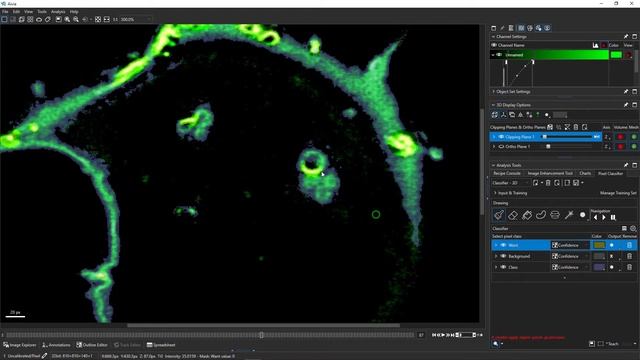Collapse the 3D Display Options section
The height and width of the screenshot is (360, 640).
click(x=493, y=105)
